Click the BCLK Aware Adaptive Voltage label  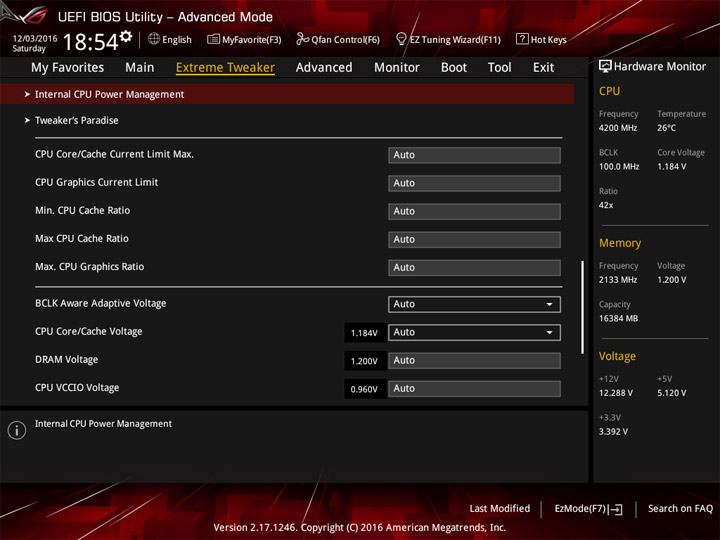click(101, 303)
